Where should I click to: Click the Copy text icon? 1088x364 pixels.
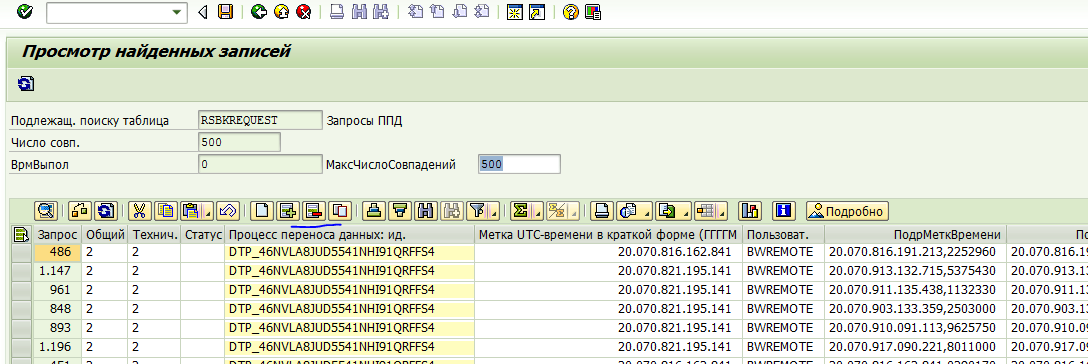coord(165,210)
